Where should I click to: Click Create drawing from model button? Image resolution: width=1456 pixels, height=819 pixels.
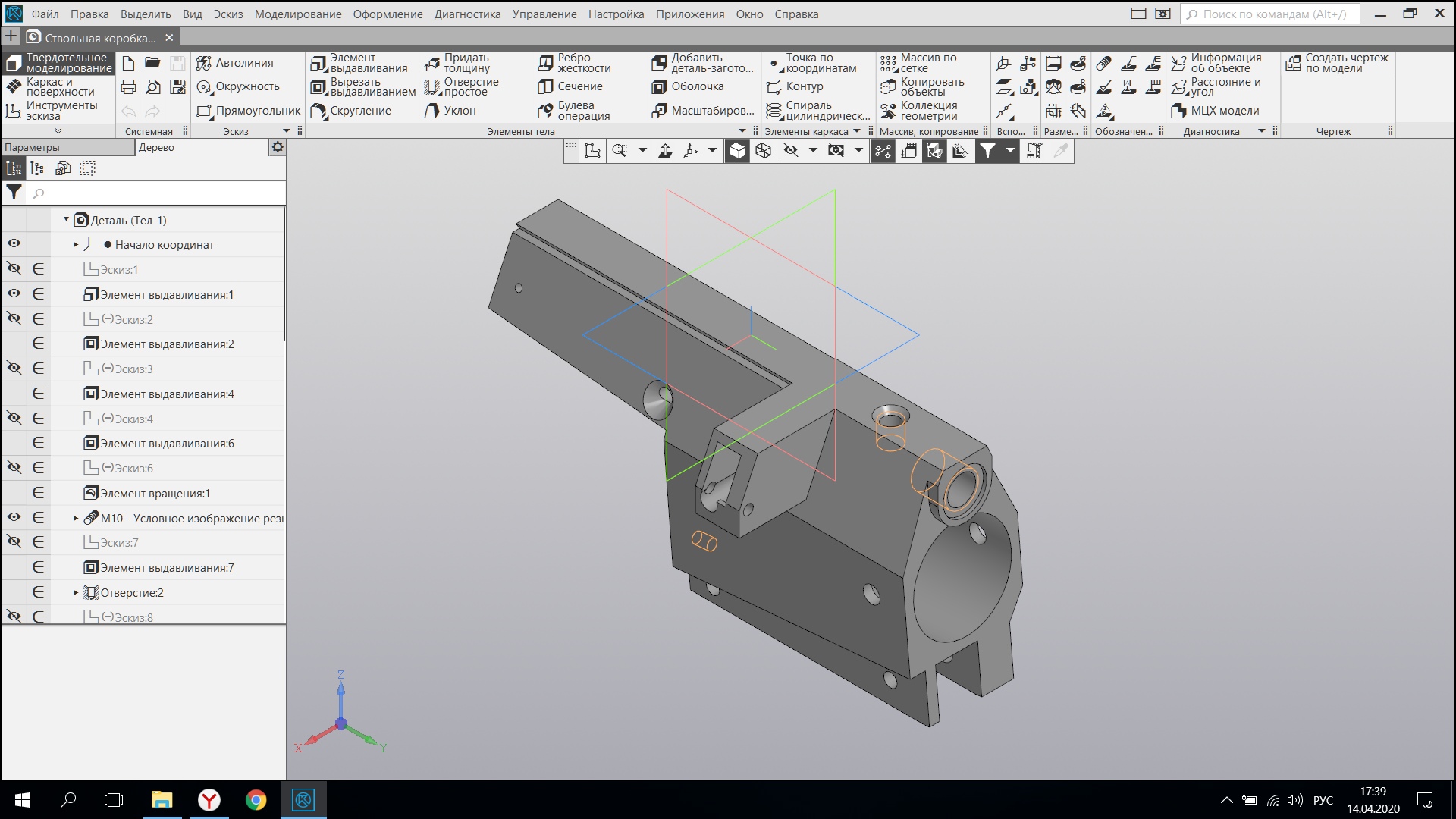pyautogui.click(x=1338, y=63)
